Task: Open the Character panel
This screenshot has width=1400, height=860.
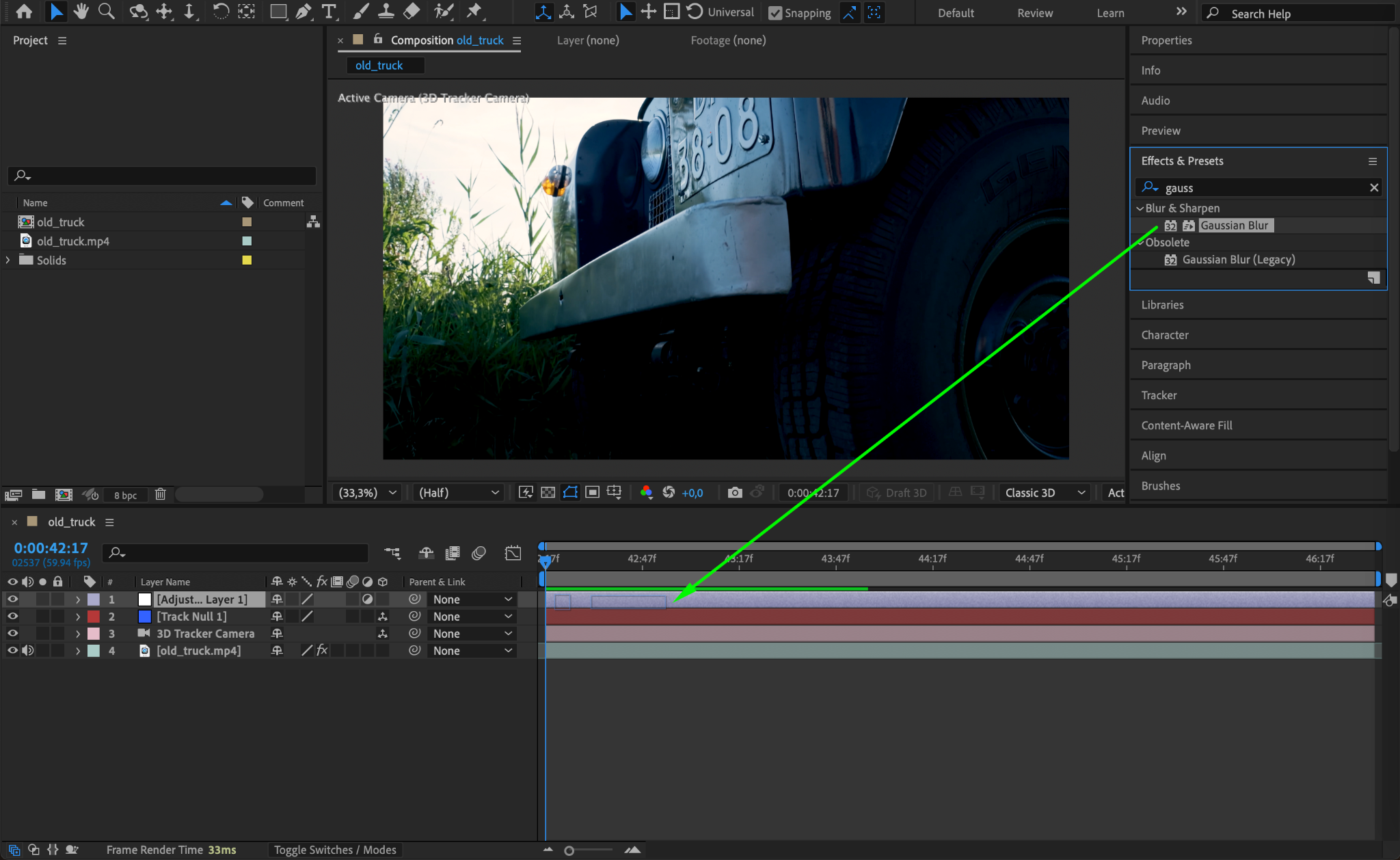Action: [1164, 335]
